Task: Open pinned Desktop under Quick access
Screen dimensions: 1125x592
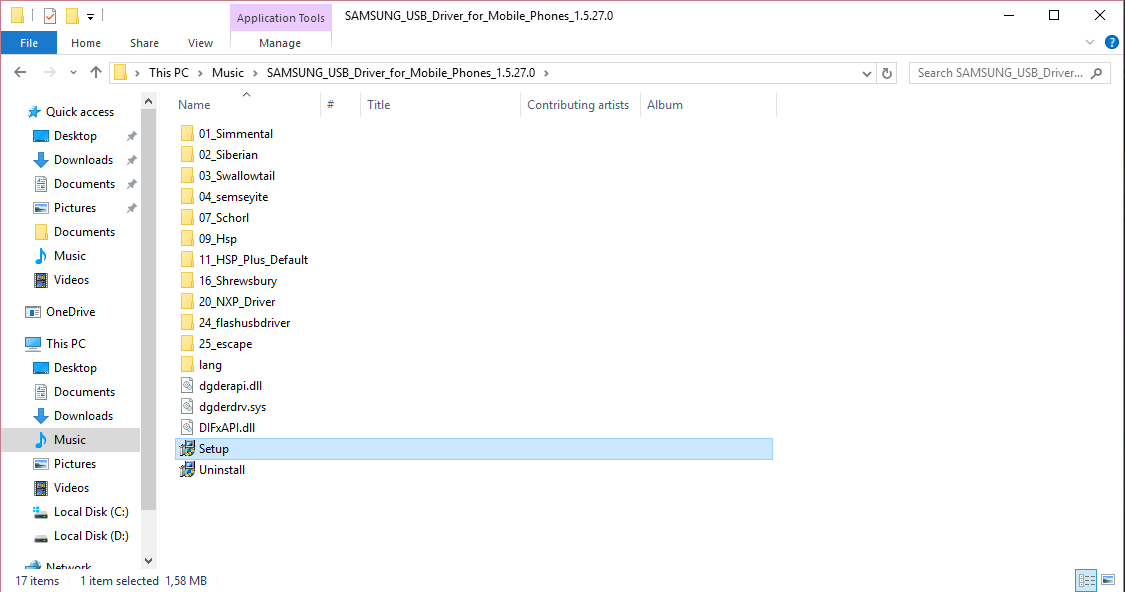Action: 75,136
